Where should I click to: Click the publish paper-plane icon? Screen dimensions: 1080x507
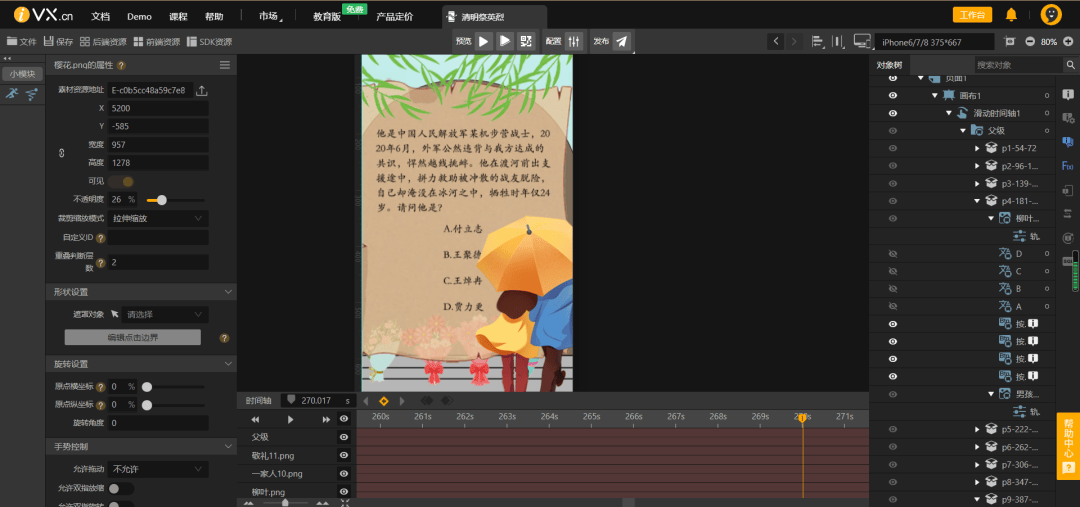coord(622,41)
